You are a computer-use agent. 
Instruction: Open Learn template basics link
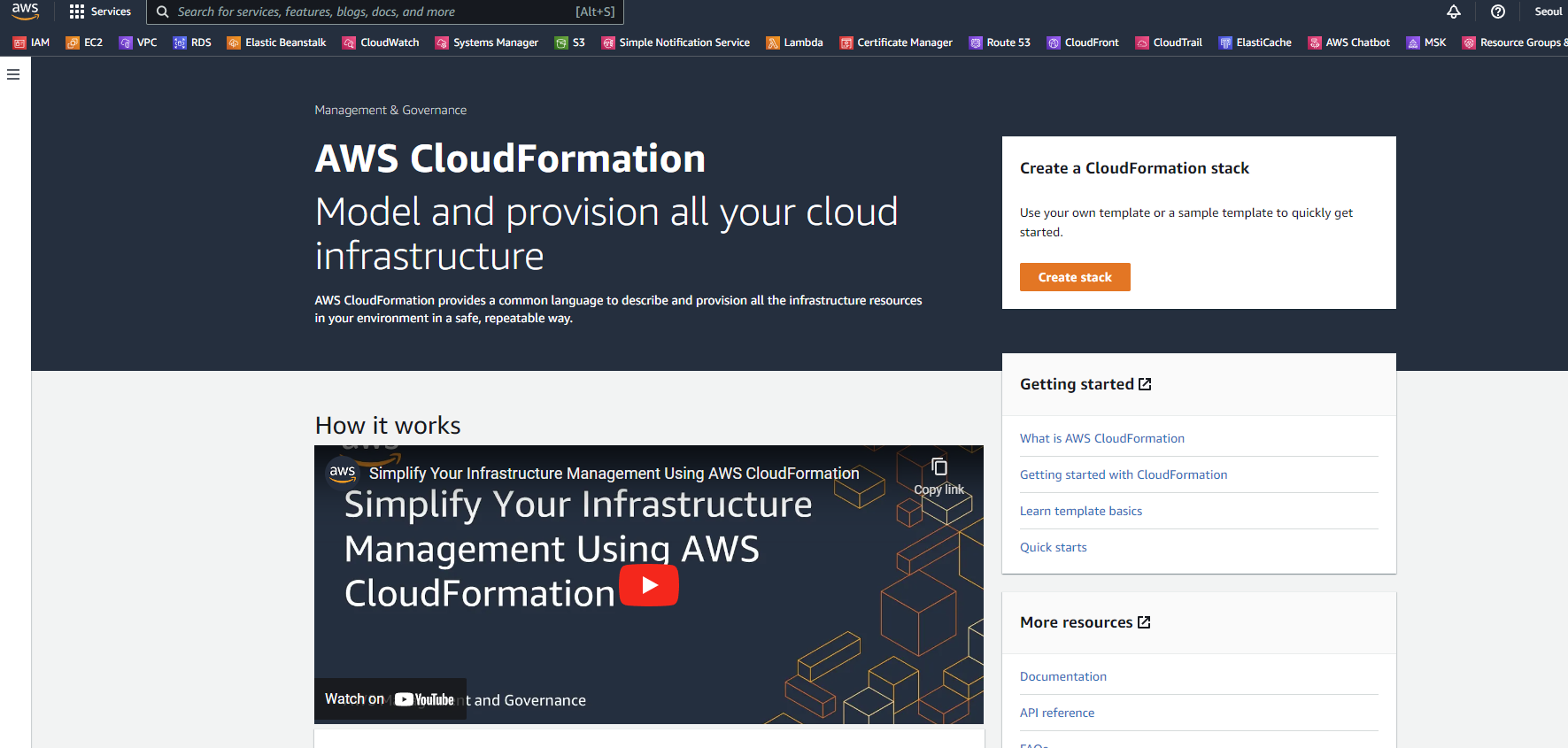[x=1081, y=511]
